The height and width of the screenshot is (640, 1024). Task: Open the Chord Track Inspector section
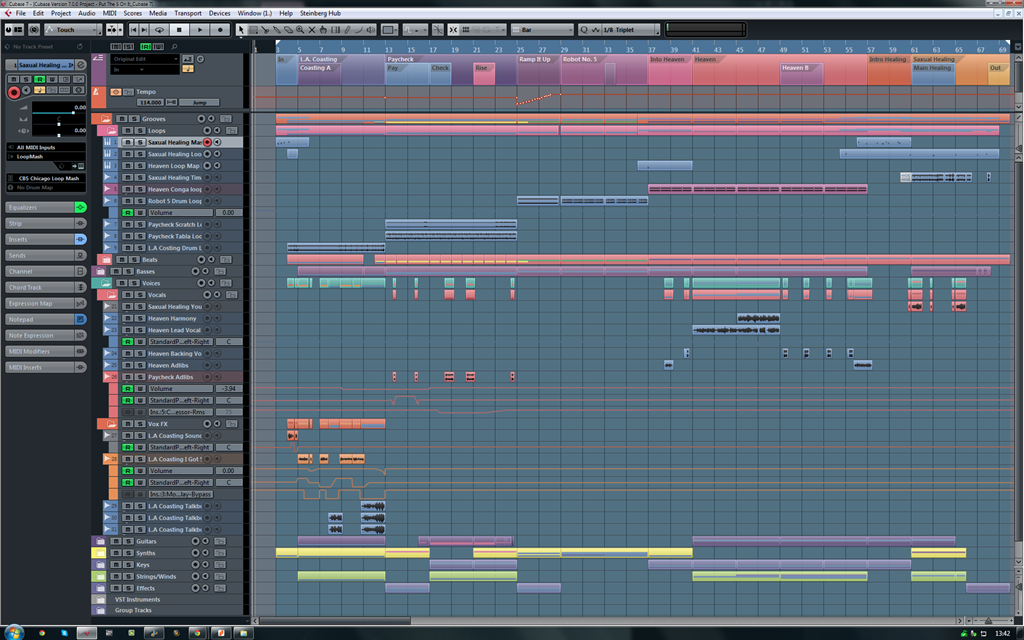[46, 287]
